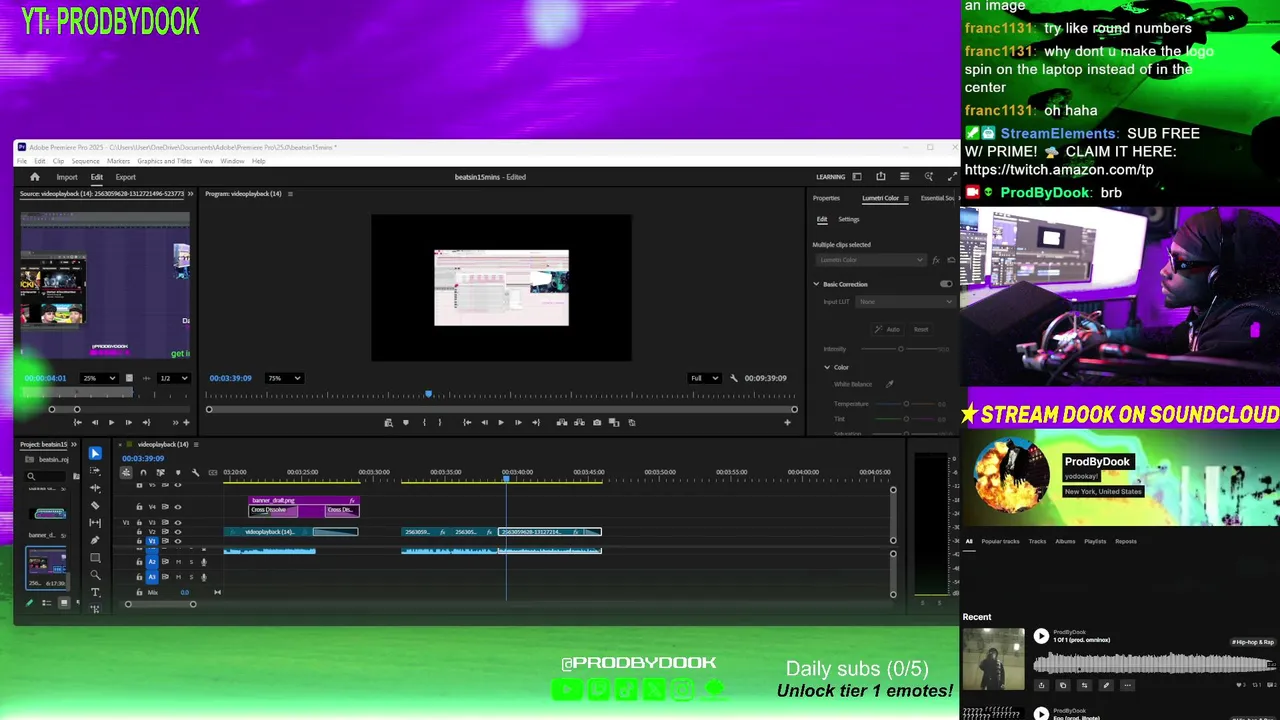
Task: Click Auto button in Lumetri
Action: point(887,329)
